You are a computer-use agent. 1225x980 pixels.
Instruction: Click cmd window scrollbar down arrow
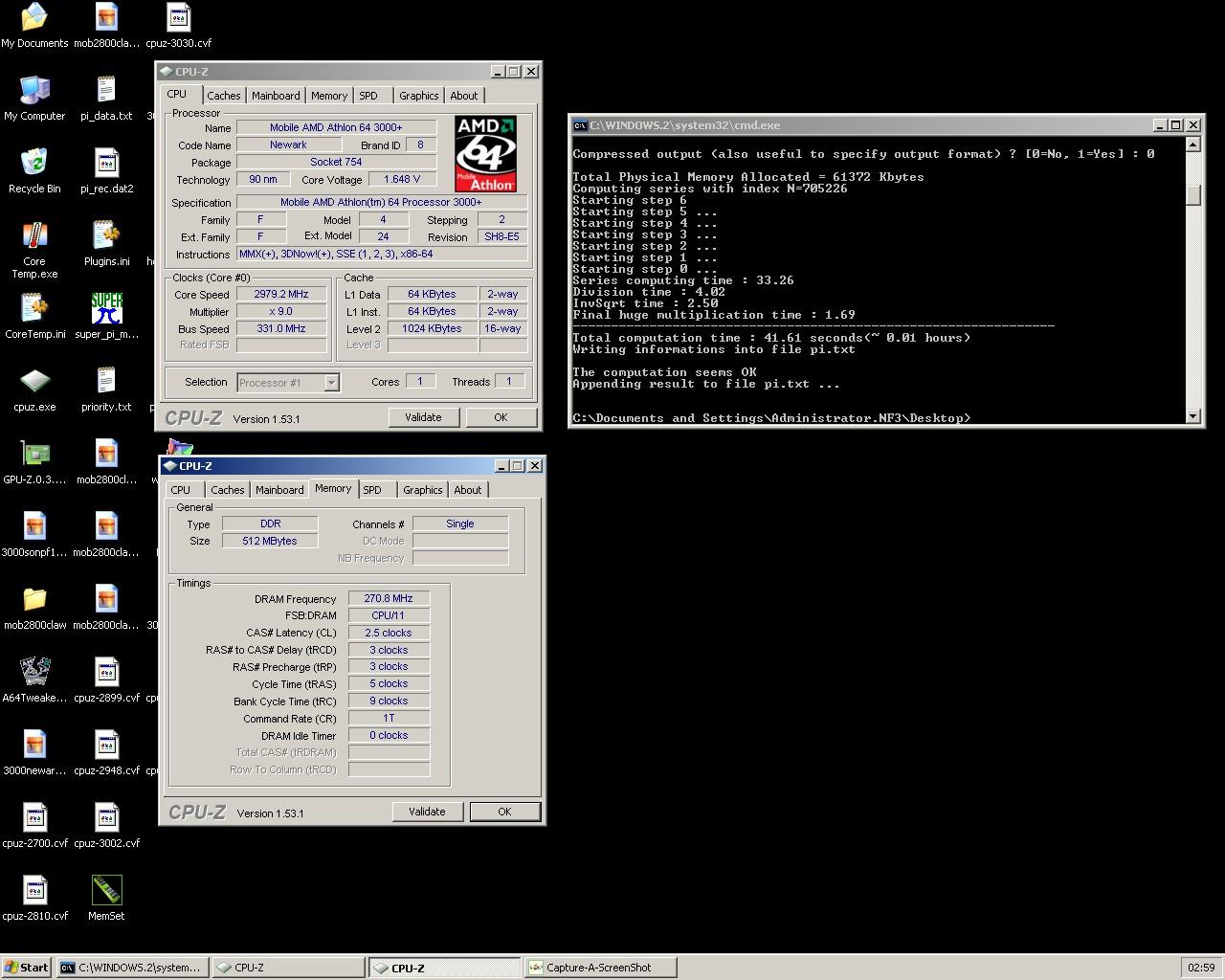click(x=1192, y=416)
